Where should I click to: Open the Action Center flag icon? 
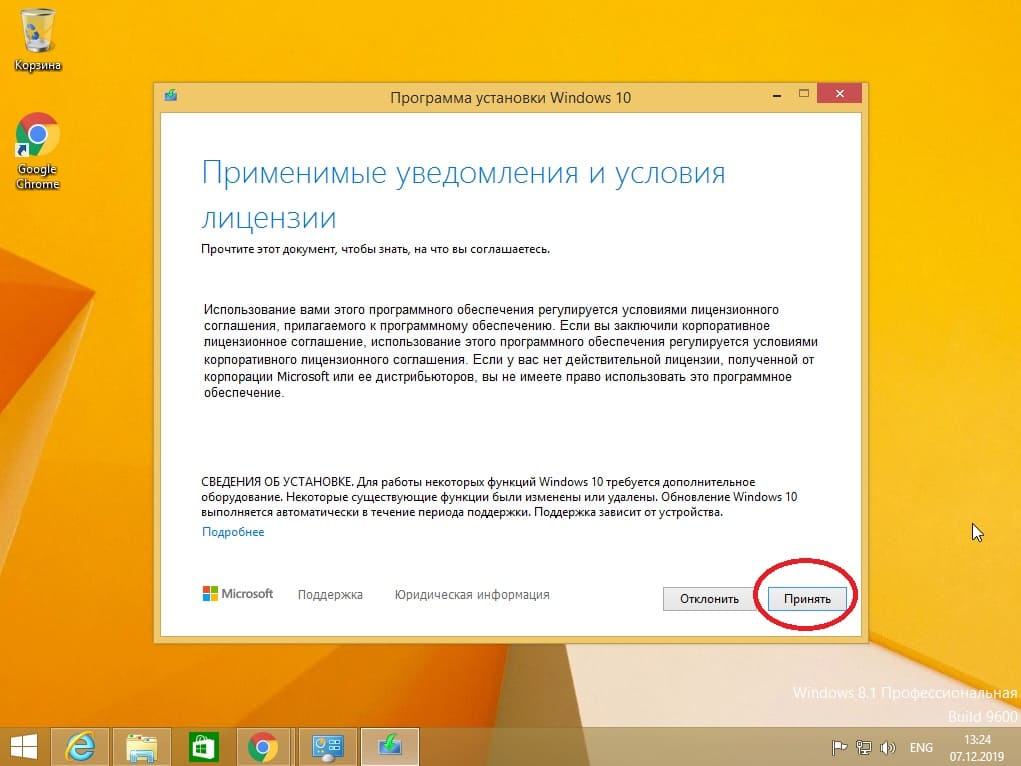click(840, 747)
